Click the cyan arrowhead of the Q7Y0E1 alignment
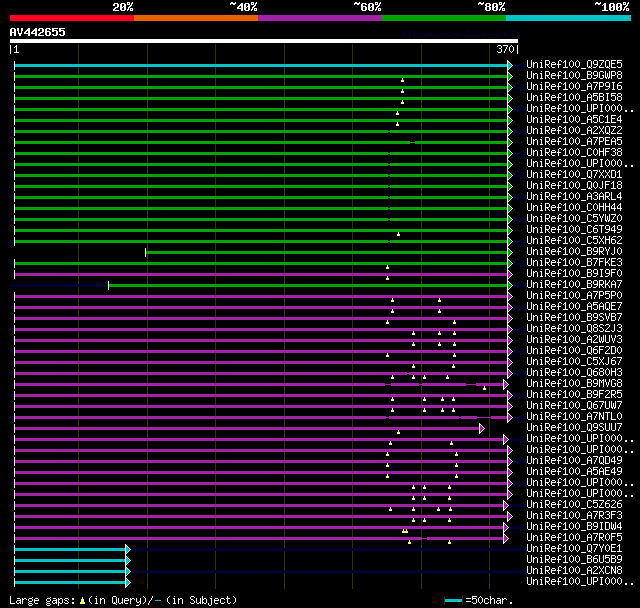This screenshot has height=608, width=640. point(128,550)
